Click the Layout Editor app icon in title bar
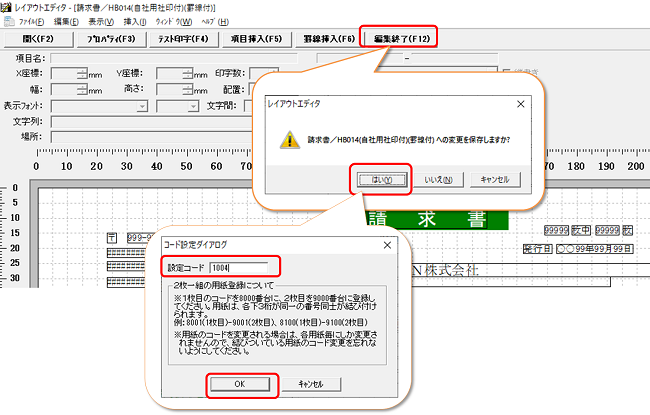 (x=8, y=6)
